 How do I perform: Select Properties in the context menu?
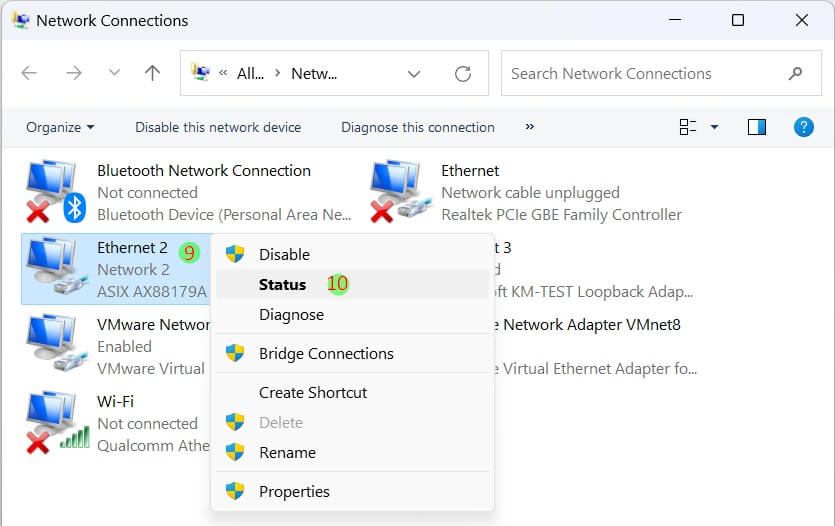pyautogui.click(x=294, y=491)
